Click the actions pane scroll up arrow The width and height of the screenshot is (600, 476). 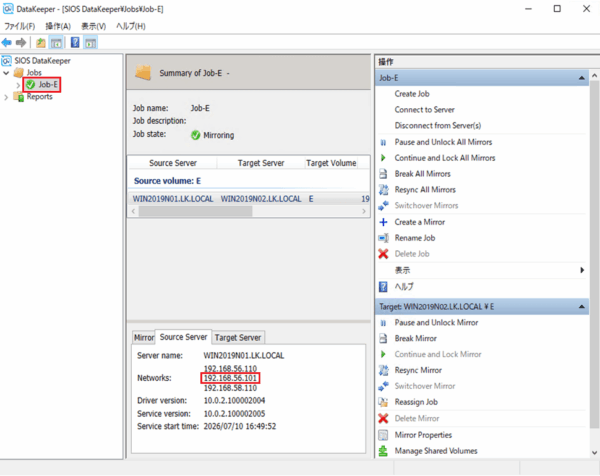tap(594, 76)
